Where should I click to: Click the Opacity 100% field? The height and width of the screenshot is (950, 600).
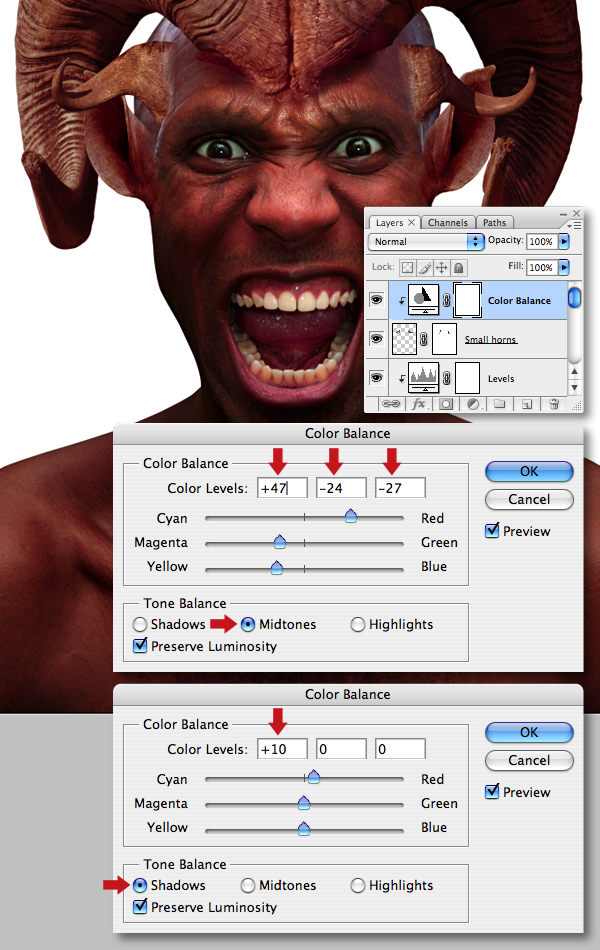(542, 242)
